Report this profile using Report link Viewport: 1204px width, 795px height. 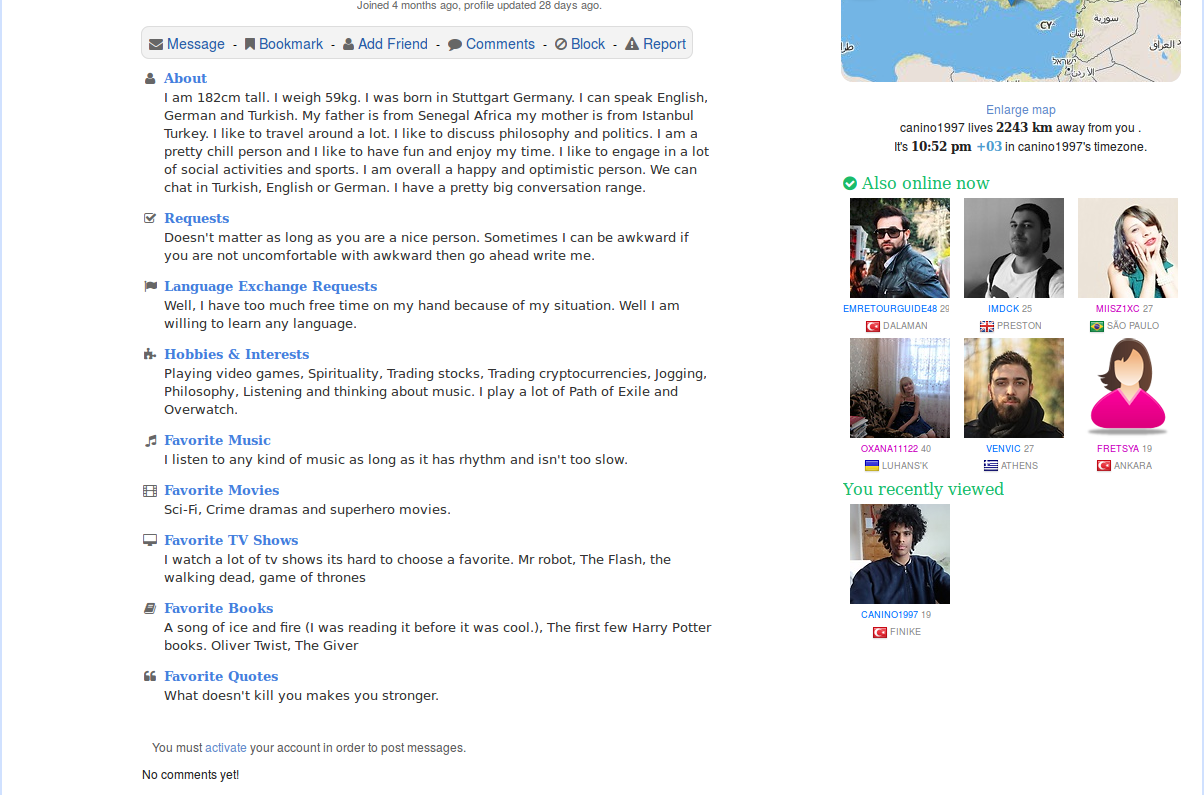664,44
